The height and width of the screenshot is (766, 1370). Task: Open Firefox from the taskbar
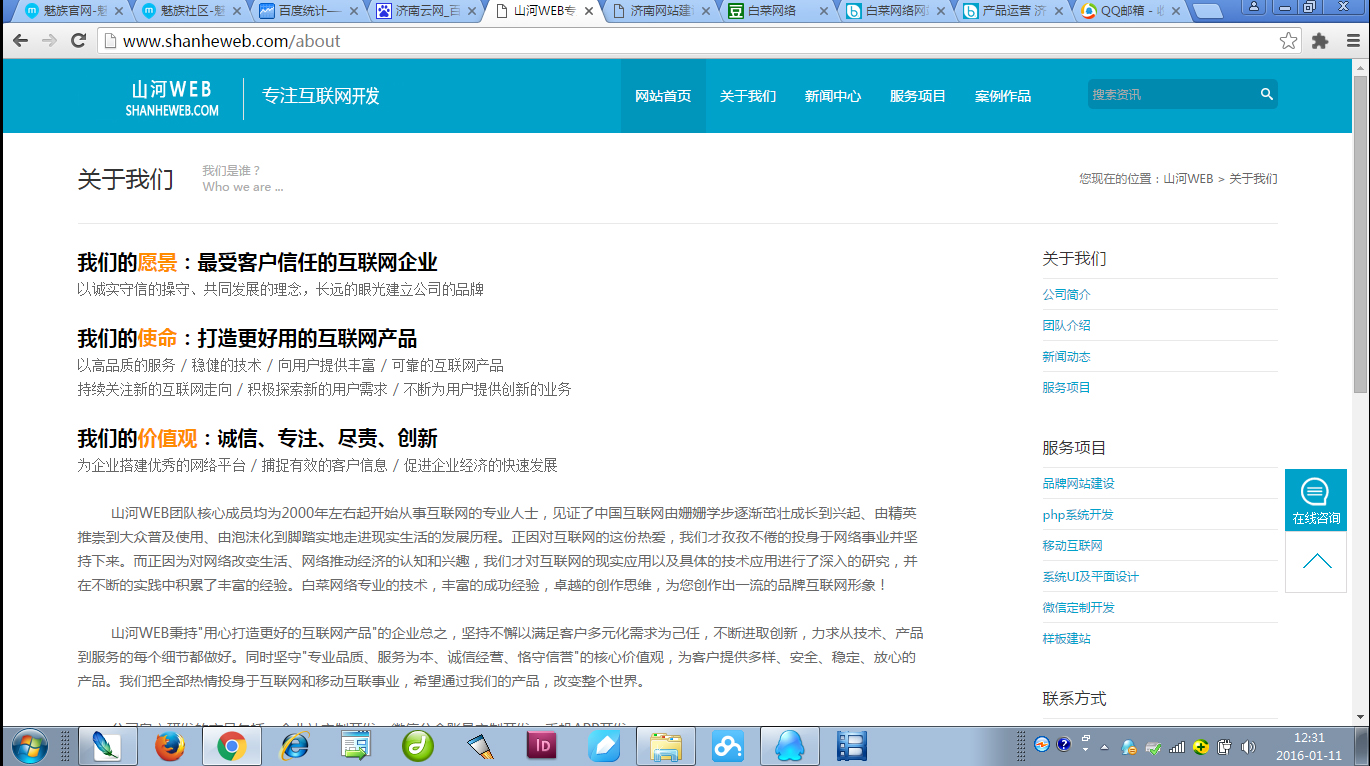(x=171, y=746)
